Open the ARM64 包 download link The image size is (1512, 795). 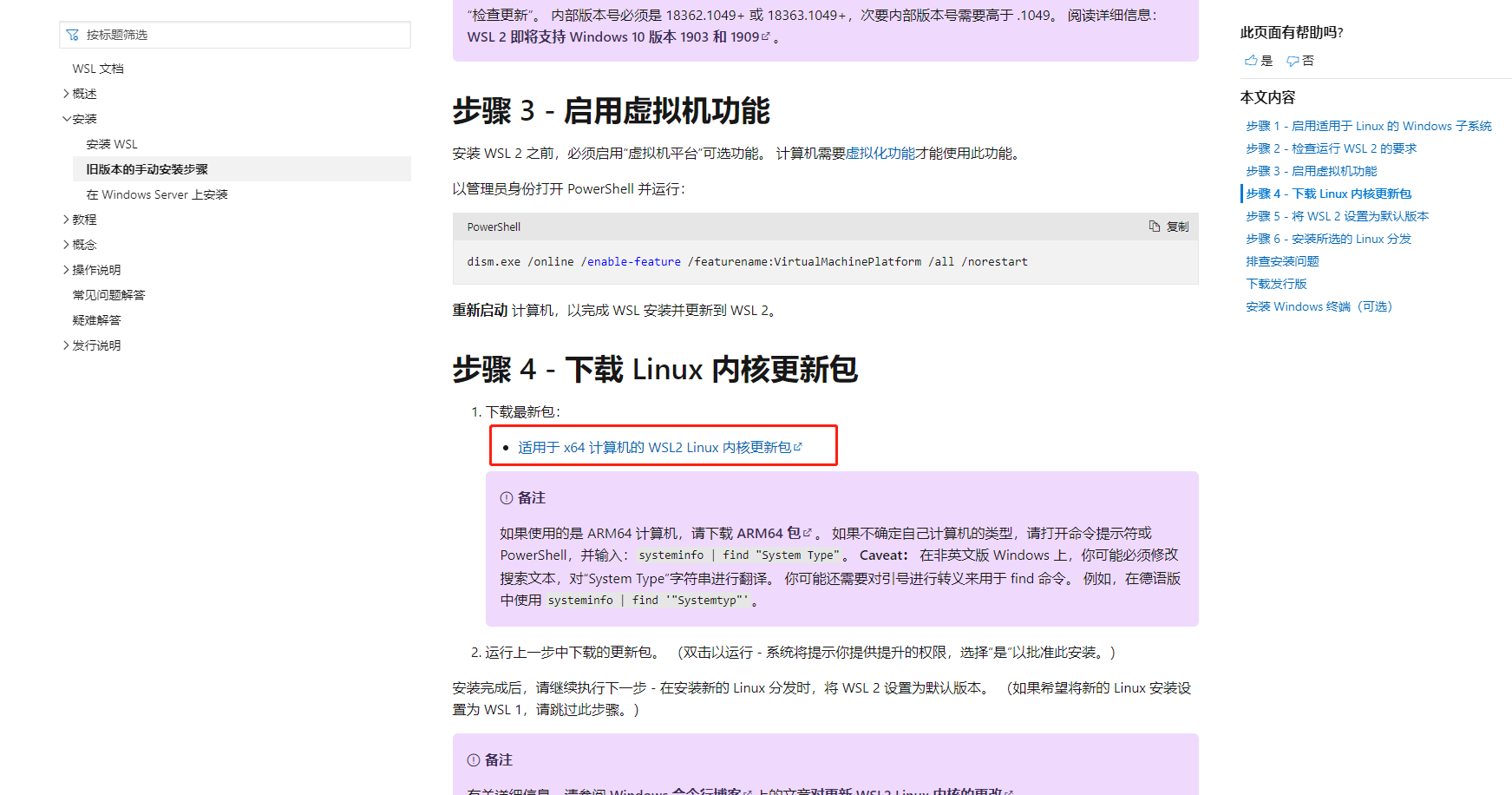(775, 533)
